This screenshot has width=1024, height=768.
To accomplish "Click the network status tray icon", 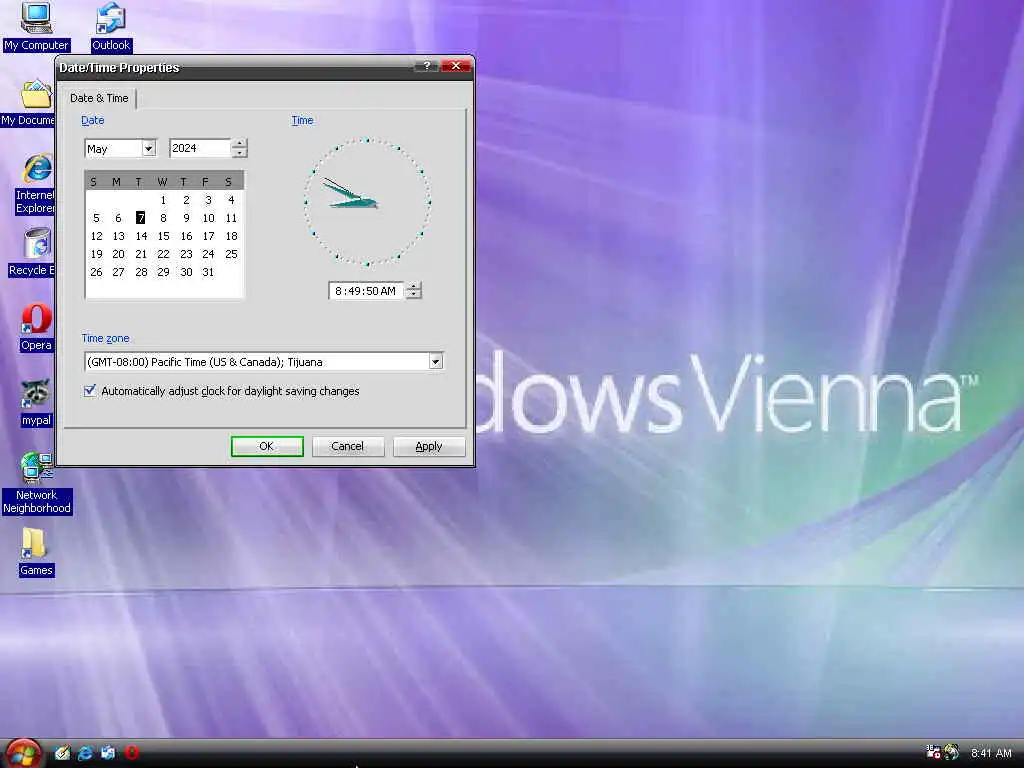I will 933,752.
